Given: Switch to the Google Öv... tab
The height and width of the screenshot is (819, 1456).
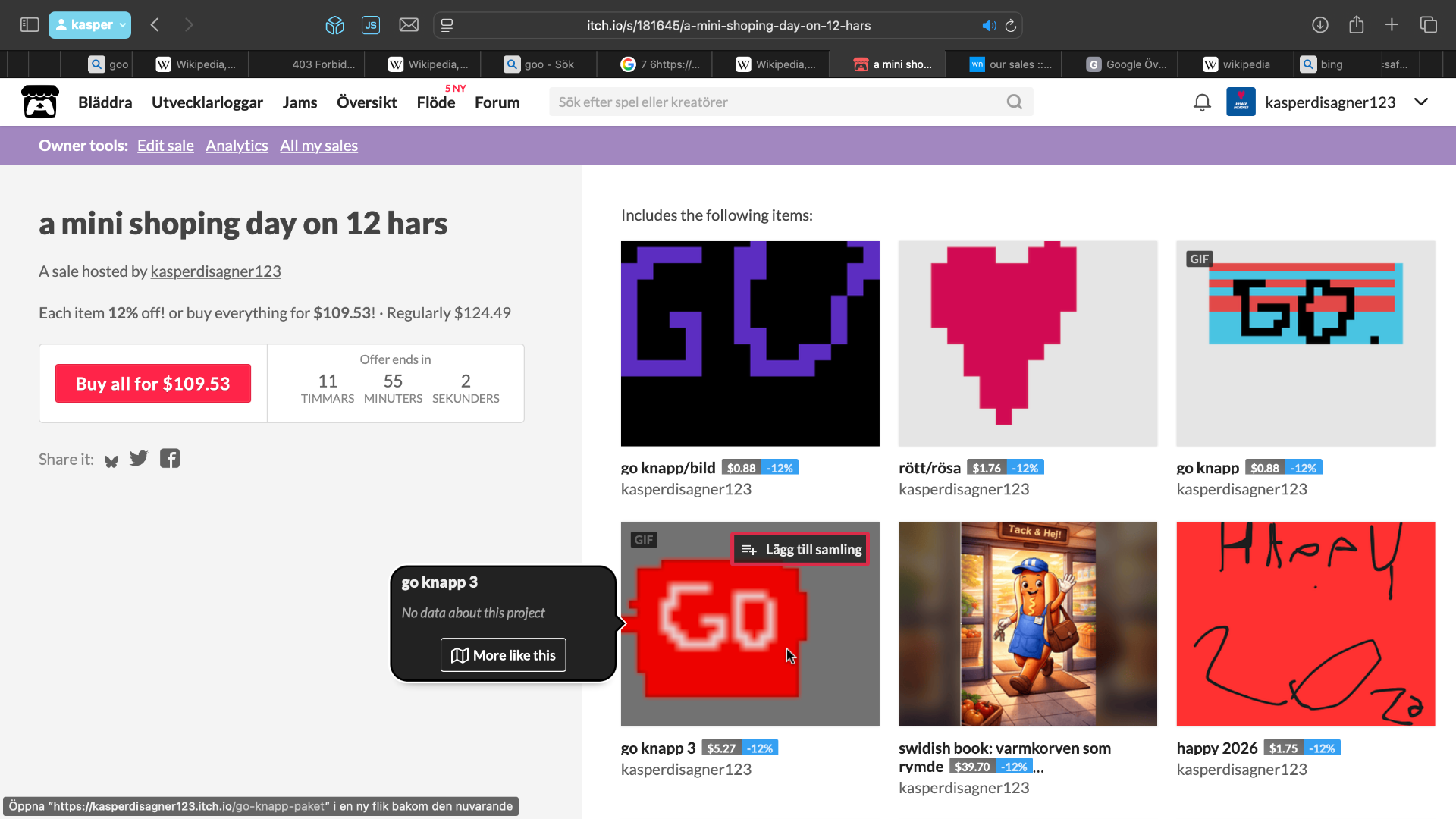Looking at the screenshot, I should (1127, 64).
